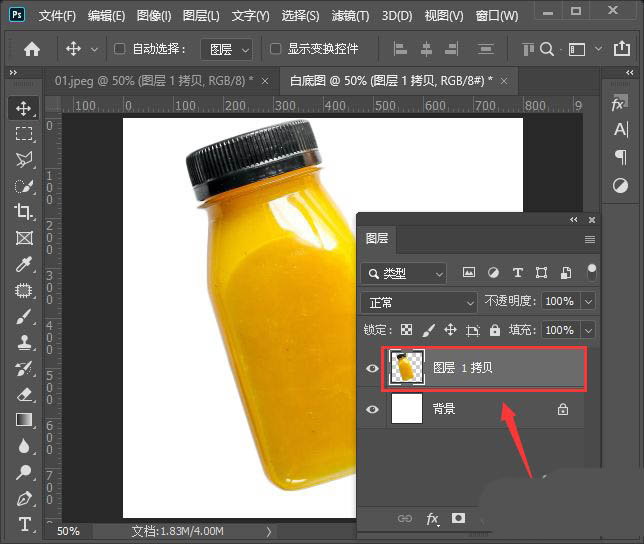Click the link layers icon

tap(405, 519)
